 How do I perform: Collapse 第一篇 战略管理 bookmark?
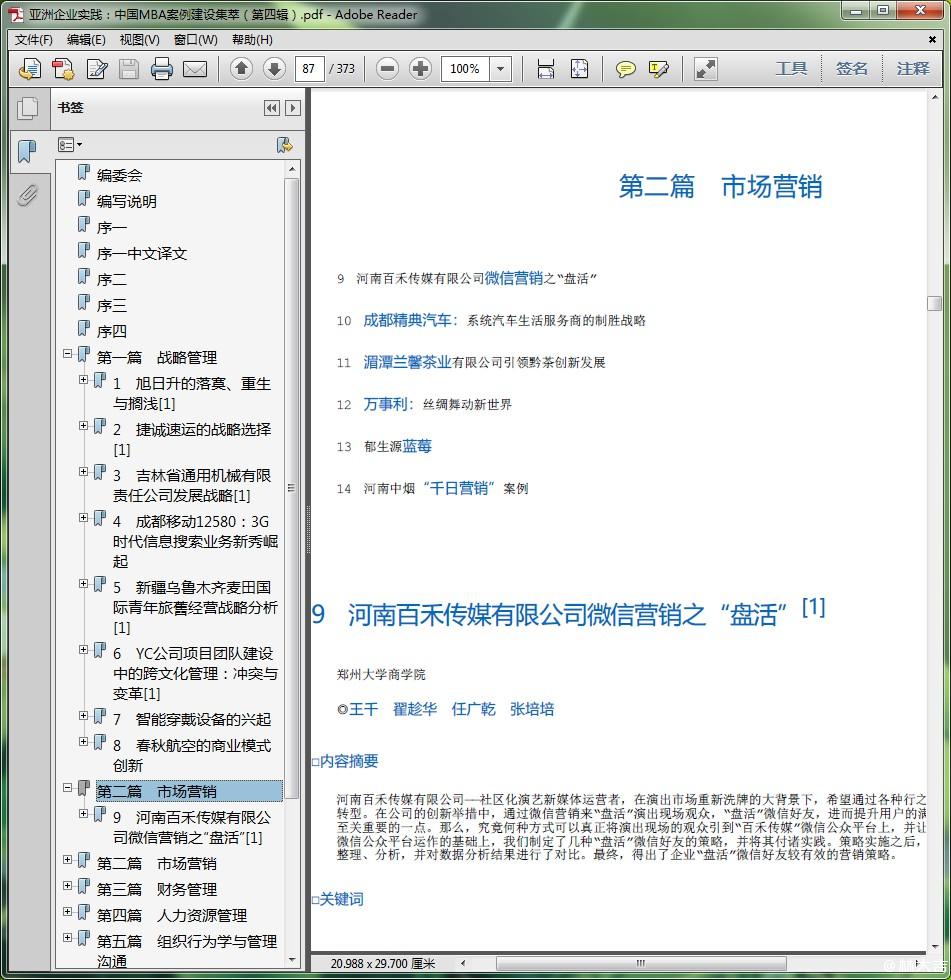click(x=67, y=354)
